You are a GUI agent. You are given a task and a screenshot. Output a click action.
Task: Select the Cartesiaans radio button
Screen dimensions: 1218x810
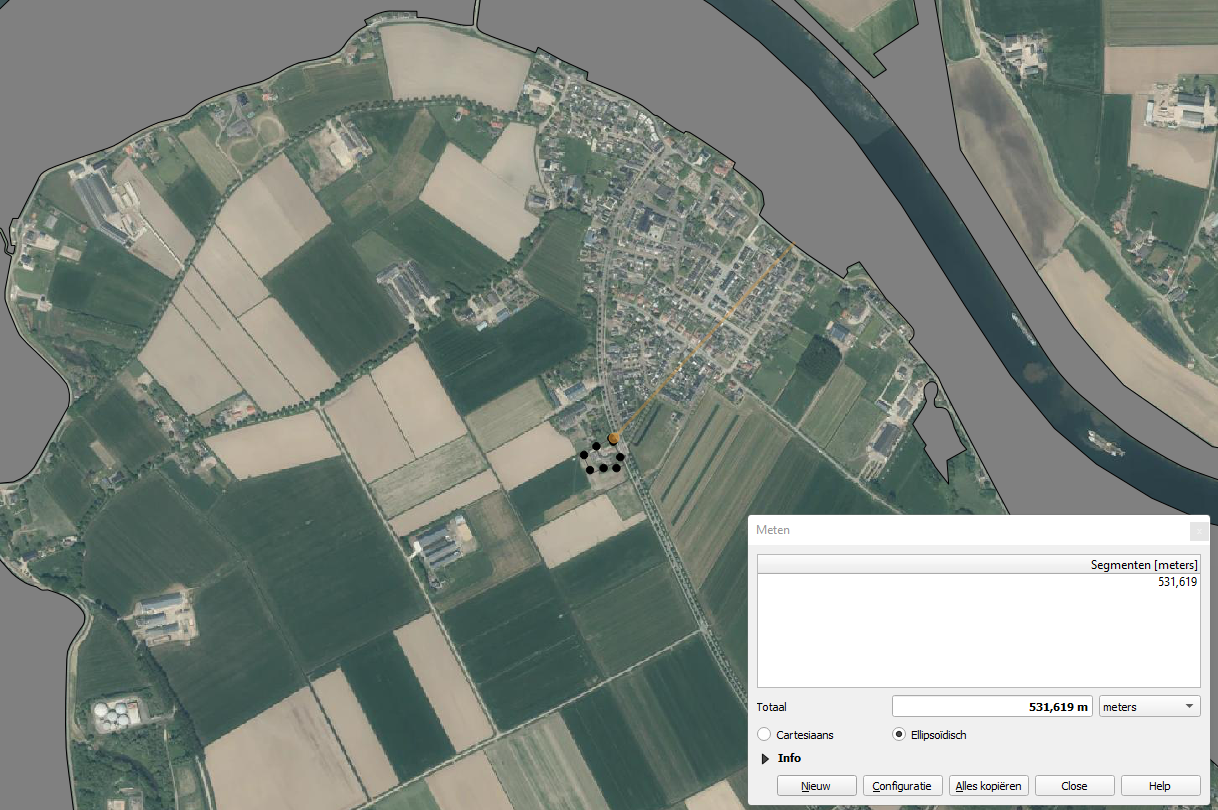click(765, 735)
